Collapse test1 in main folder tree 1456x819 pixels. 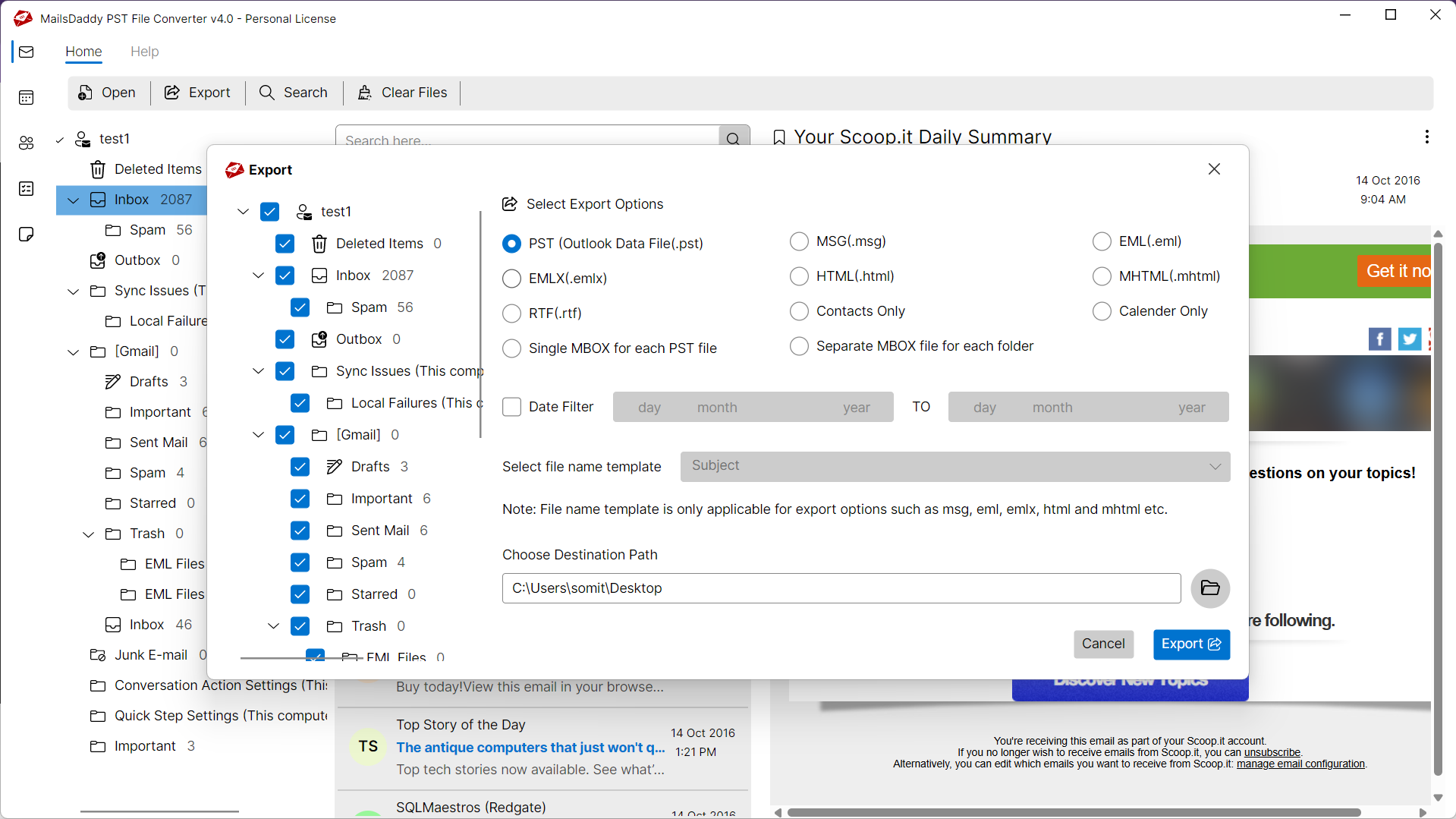click(59, 140)
